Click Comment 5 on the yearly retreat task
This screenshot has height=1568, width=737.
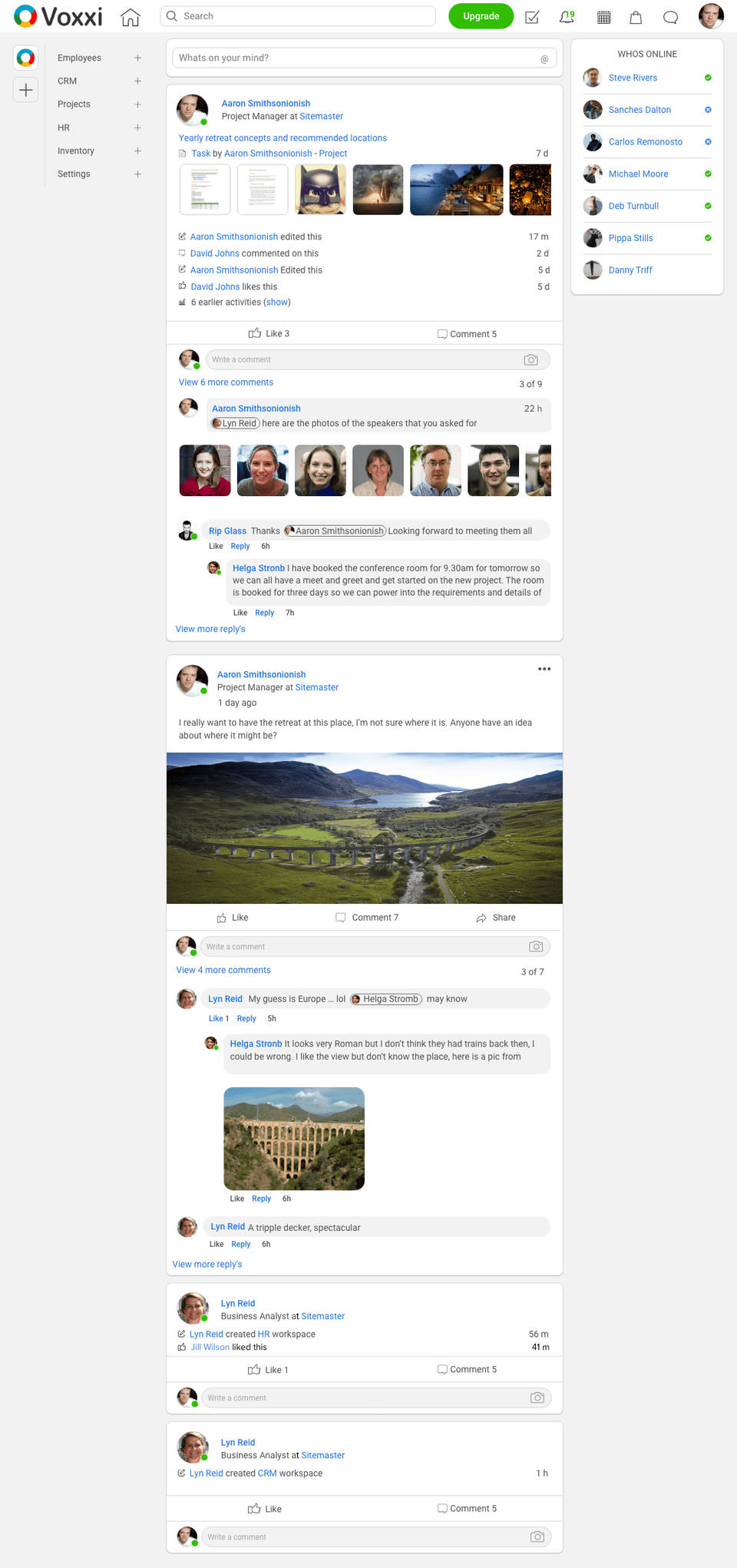(x=467, y=334)
